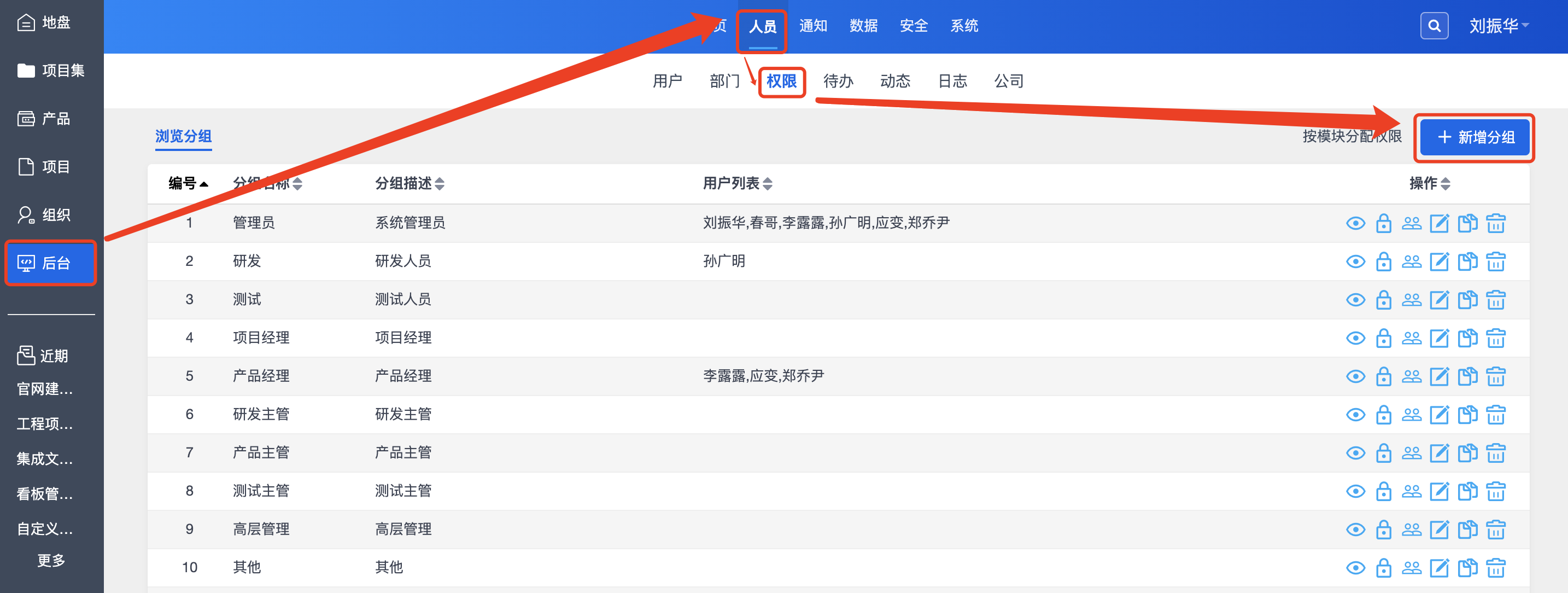Switch to the 部门 sub-tab
Viewport: 1568px width, 593px height.
click(724, 81)
